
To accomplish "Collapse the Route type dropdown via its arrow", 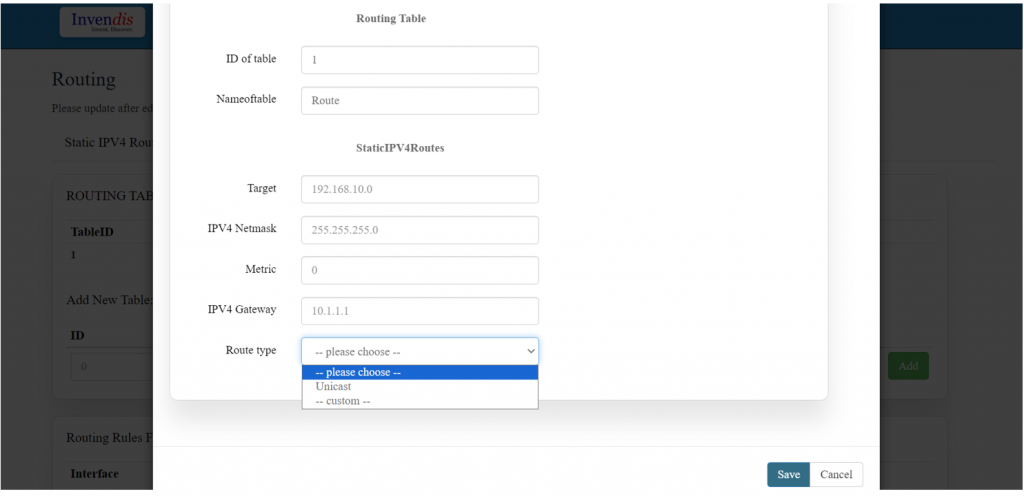I will pyautogui.click(x=530, y=352).
